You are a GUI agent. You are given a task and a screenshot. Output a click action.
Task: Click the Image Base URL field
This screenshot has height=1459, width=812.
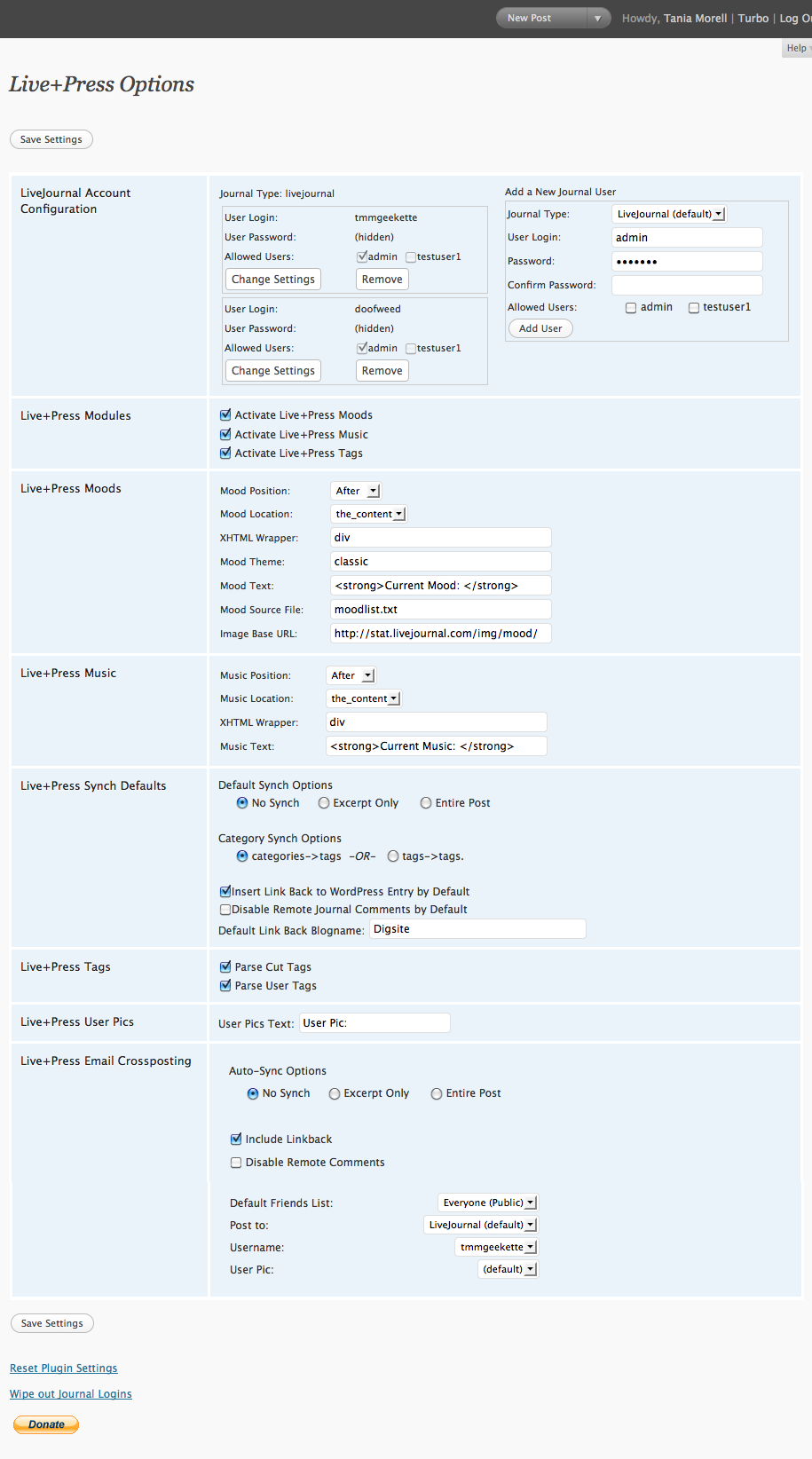(x=441, y=634)
